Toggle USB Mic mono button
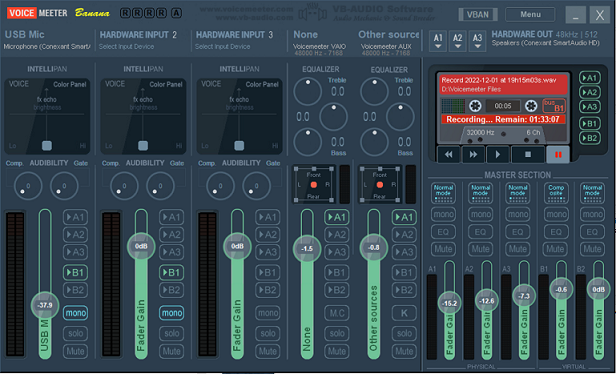The image size is (616, 374). click(75, 313)
